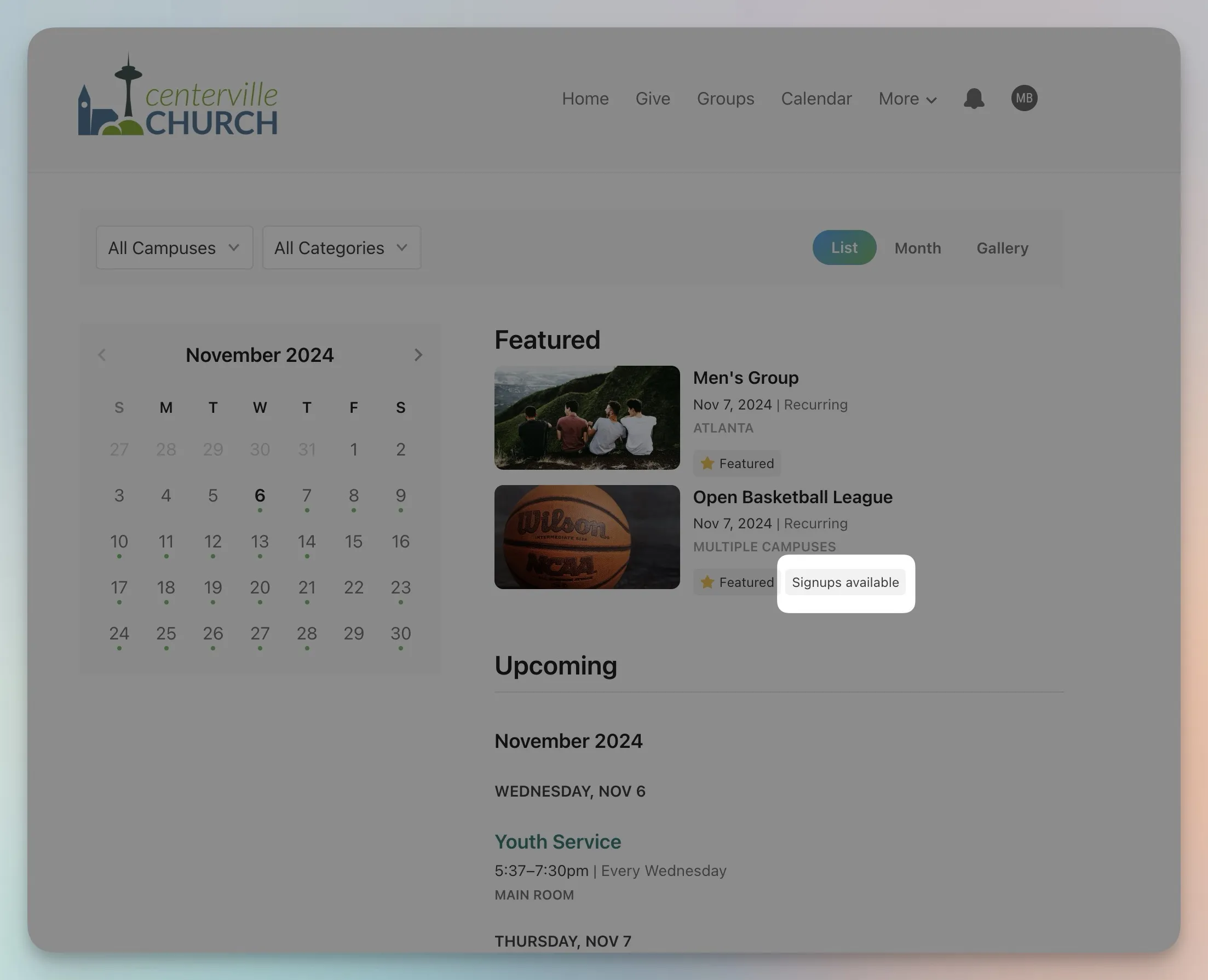Viewport: 1208px width, 980px height.
Task: Click the Signups available badge
Action: [844, 582]
